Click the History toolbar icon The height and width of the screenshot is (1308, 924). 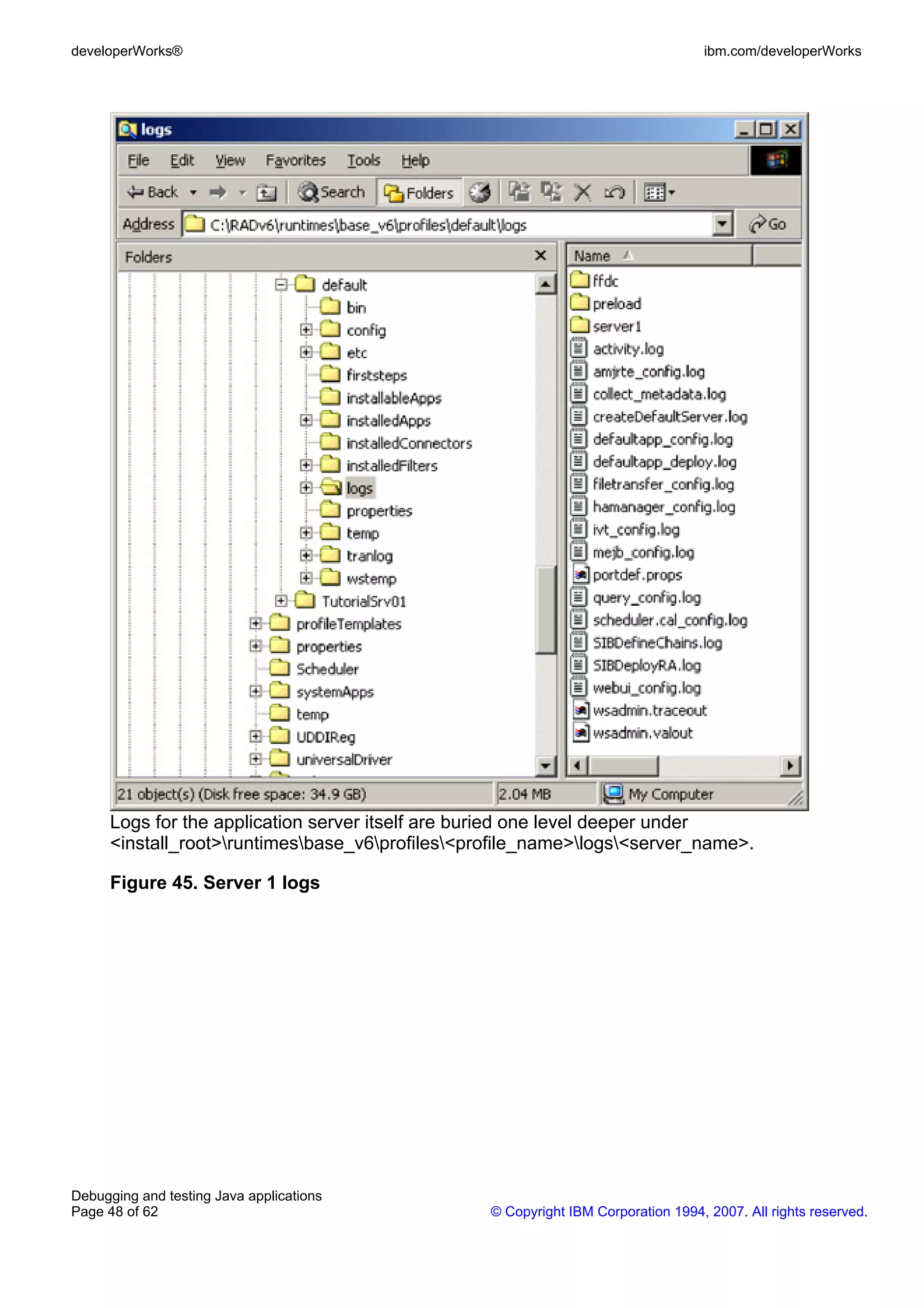(x=479, y=193)
